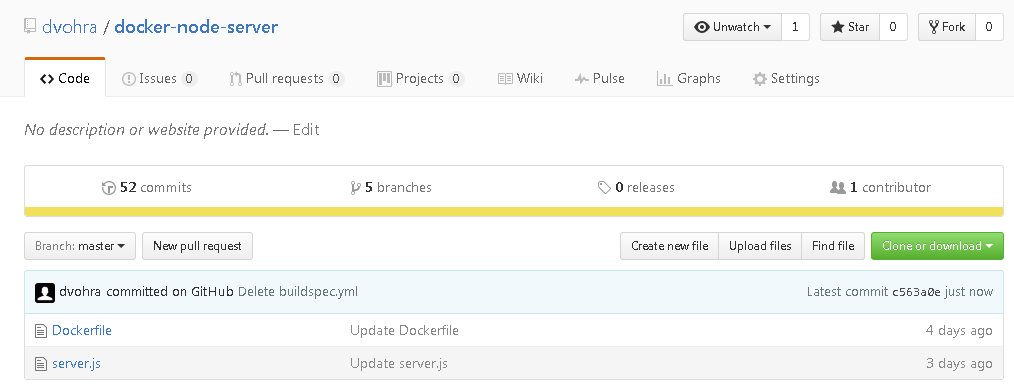The width and height of the screenshot is (1014, 386).
Task: View the 5 branches list
Action: [x=391, y=188]
